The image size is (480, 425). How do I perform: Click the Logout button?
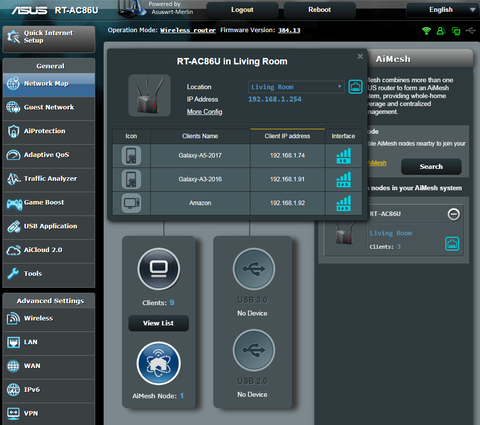(x=242, y=10)
